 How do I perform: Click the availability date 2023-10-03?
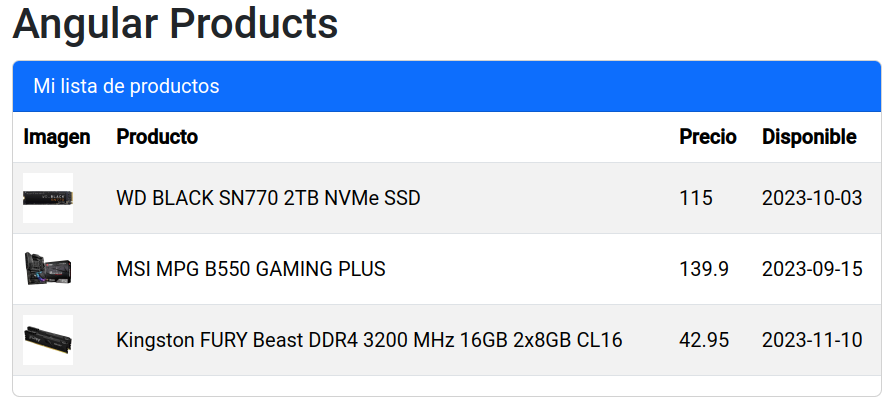tap(812, 198)
